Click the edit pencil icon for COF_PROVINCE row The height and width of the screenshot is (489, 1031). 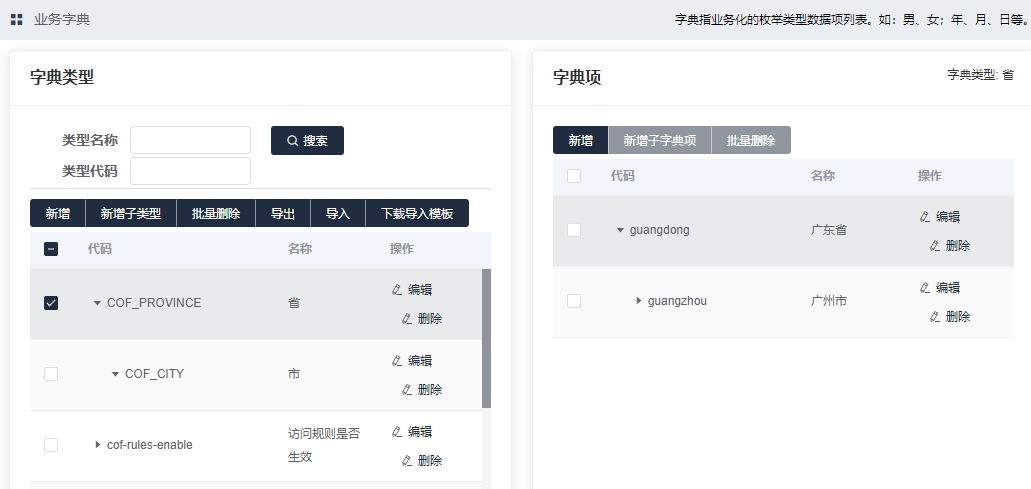coord(397,290)
